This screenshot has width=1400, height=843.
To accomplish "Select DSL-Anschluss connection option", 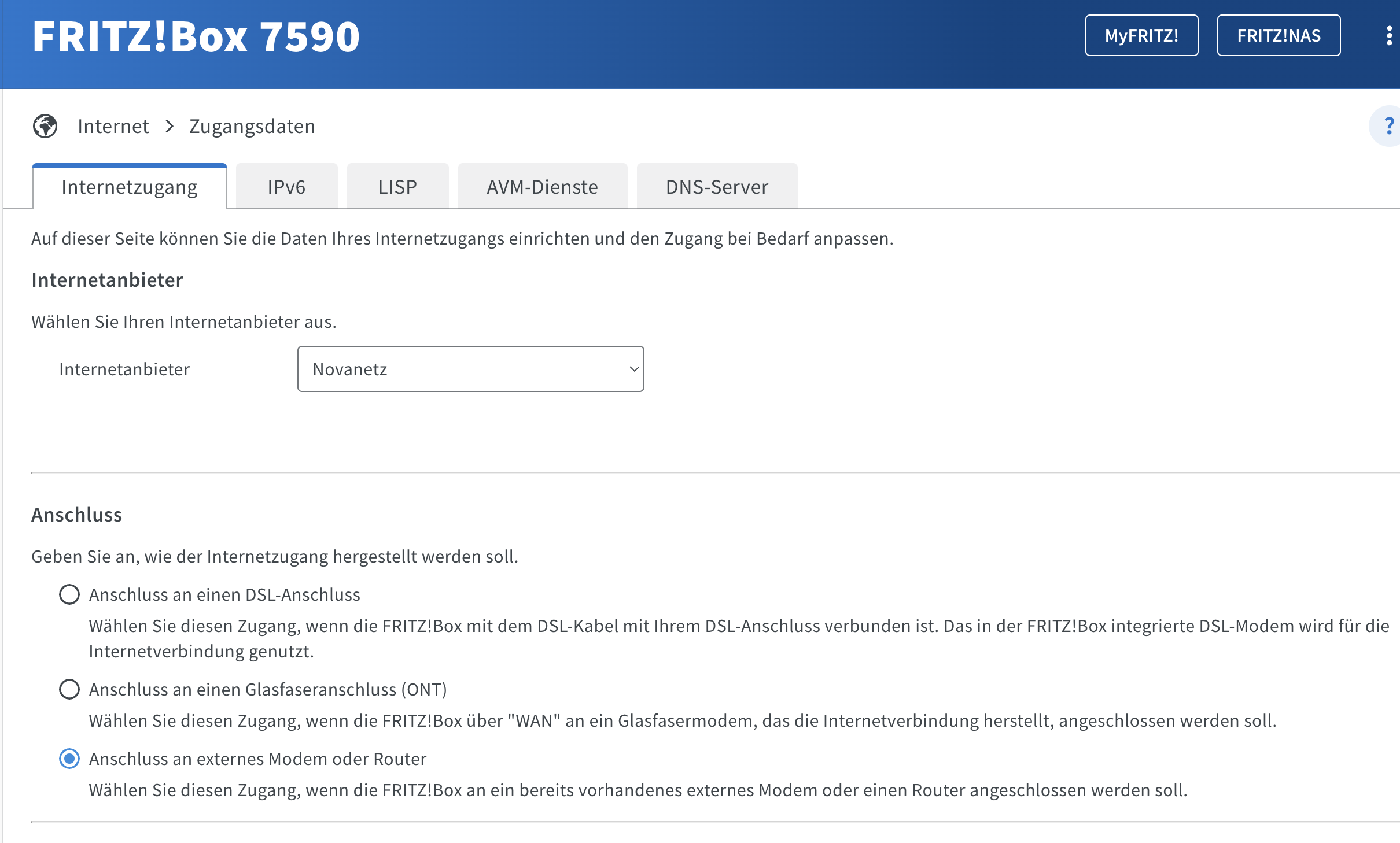I will tap(69, 594).
